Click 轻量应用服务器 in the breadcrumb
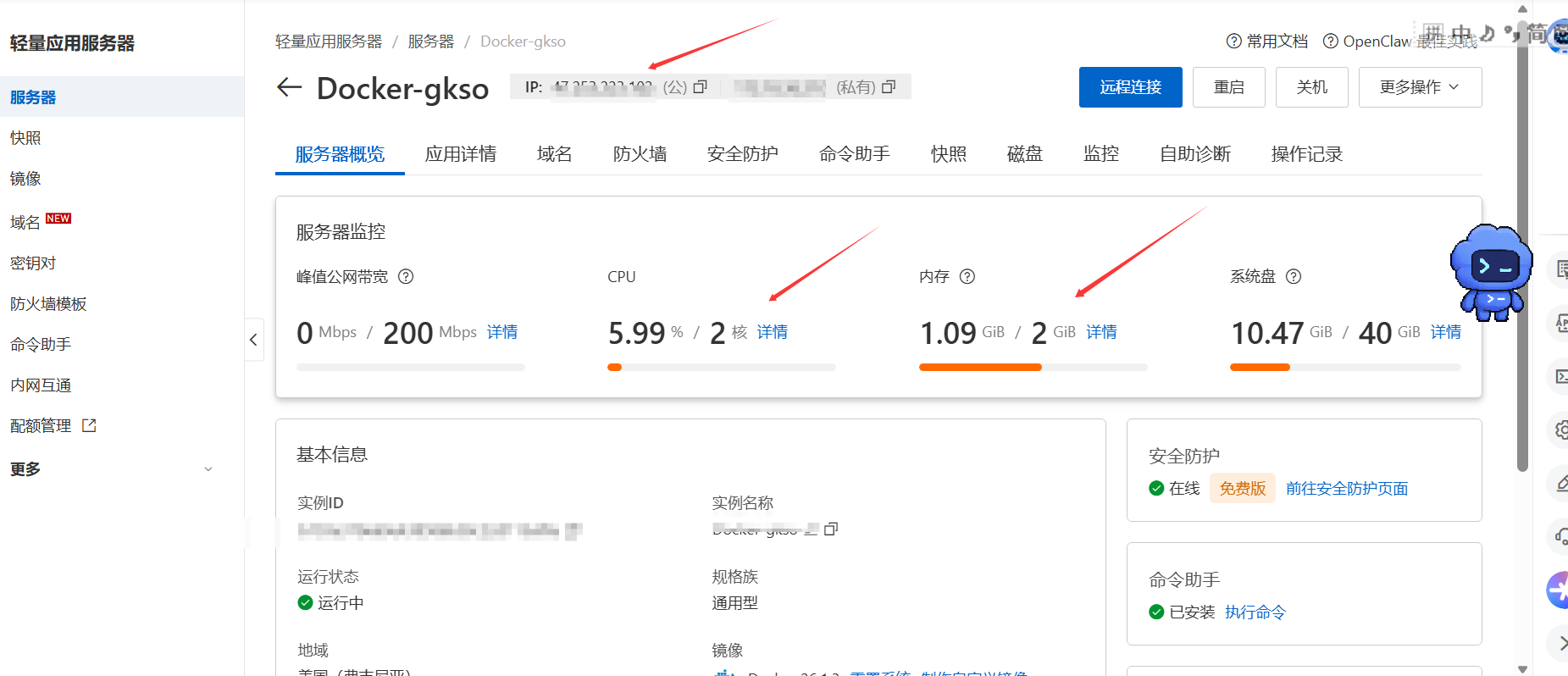 (x=329, y=42)
